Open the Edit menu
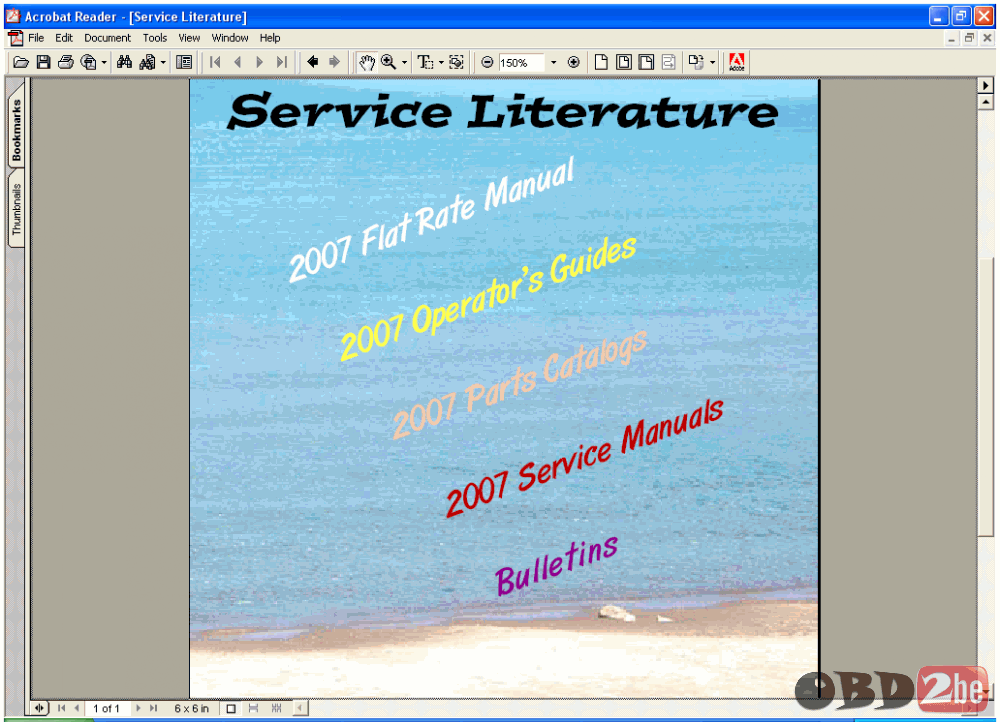1000x722 pixels. pos(64,38)
